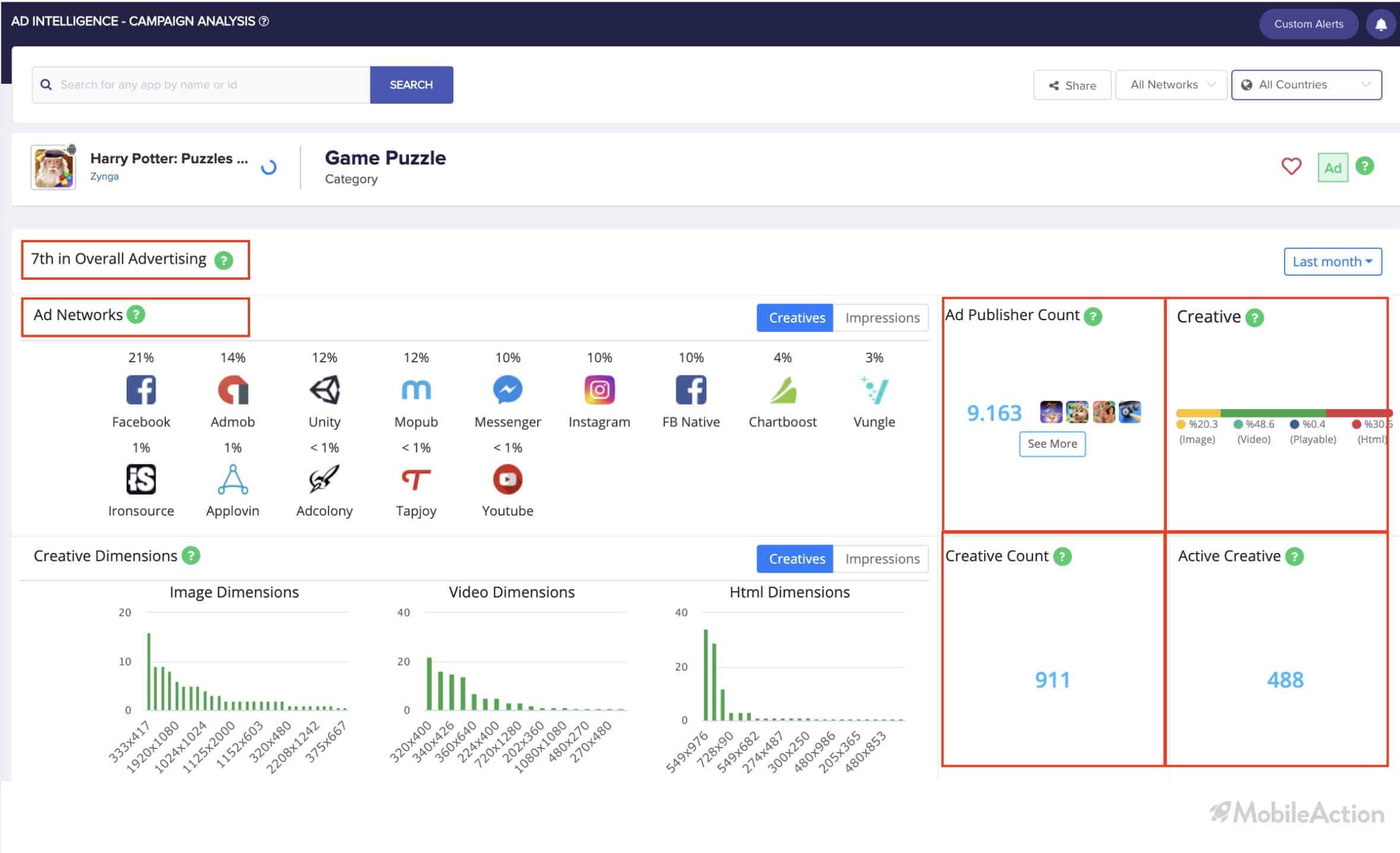
Task: Click help icon beside Creative Dimensions
Action: coord(191,555)
